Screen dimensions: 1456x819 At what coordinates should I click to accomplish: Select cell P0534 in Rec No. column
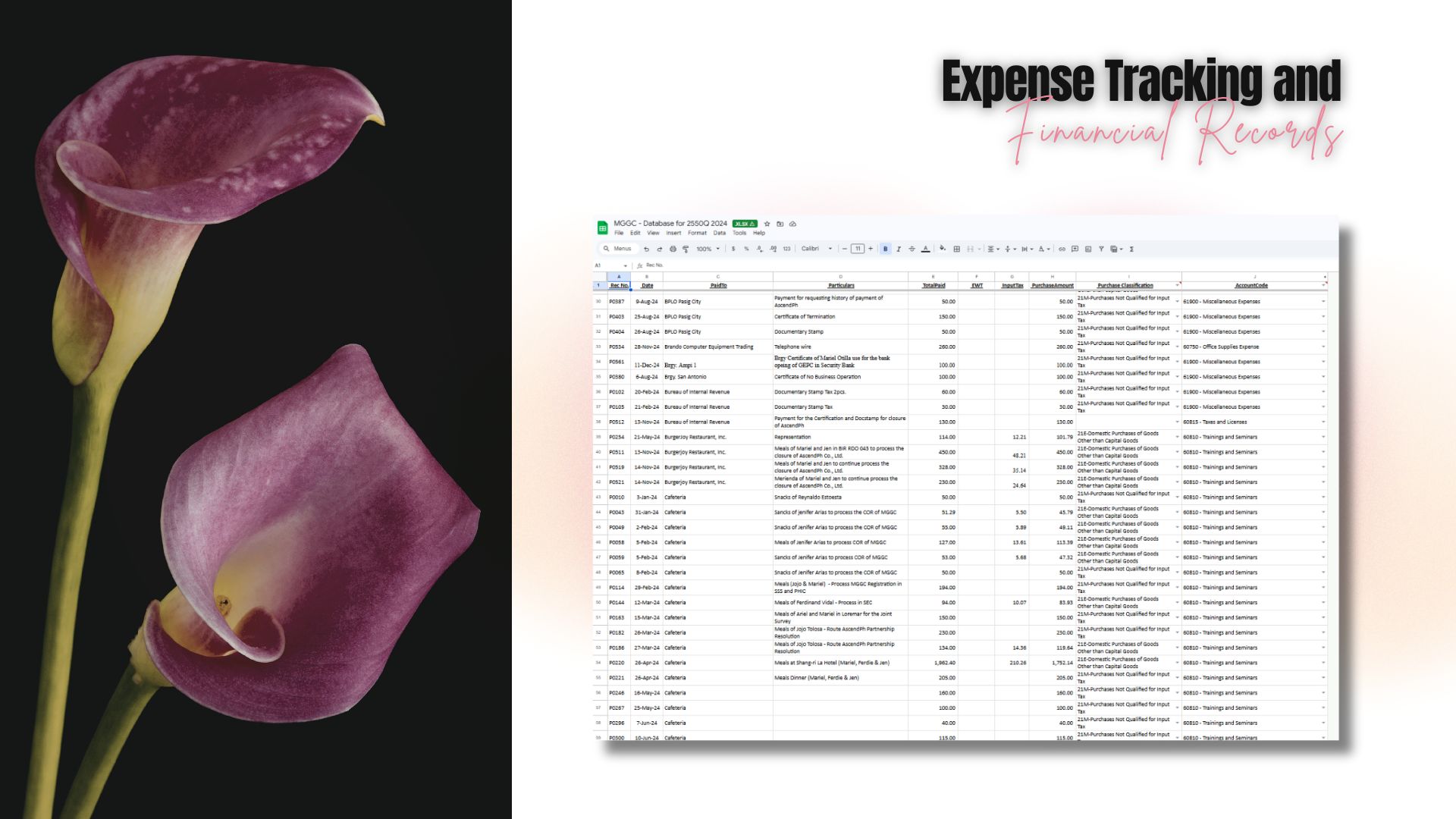coord(619,347)
